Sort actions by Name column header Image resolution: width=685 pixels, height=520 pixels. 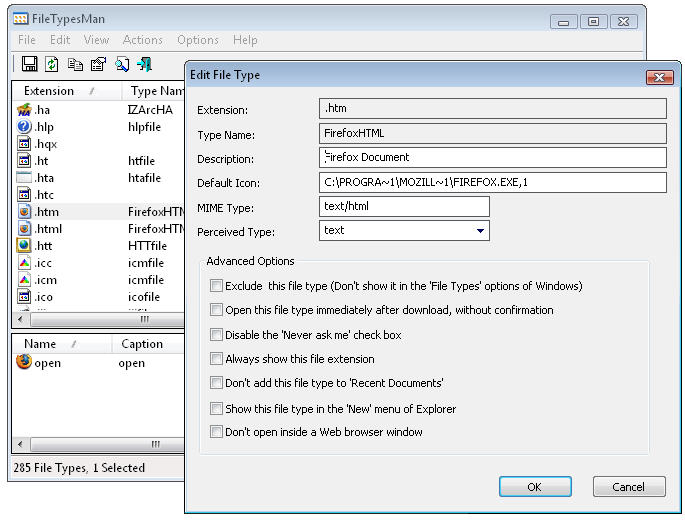click(62, 344)
